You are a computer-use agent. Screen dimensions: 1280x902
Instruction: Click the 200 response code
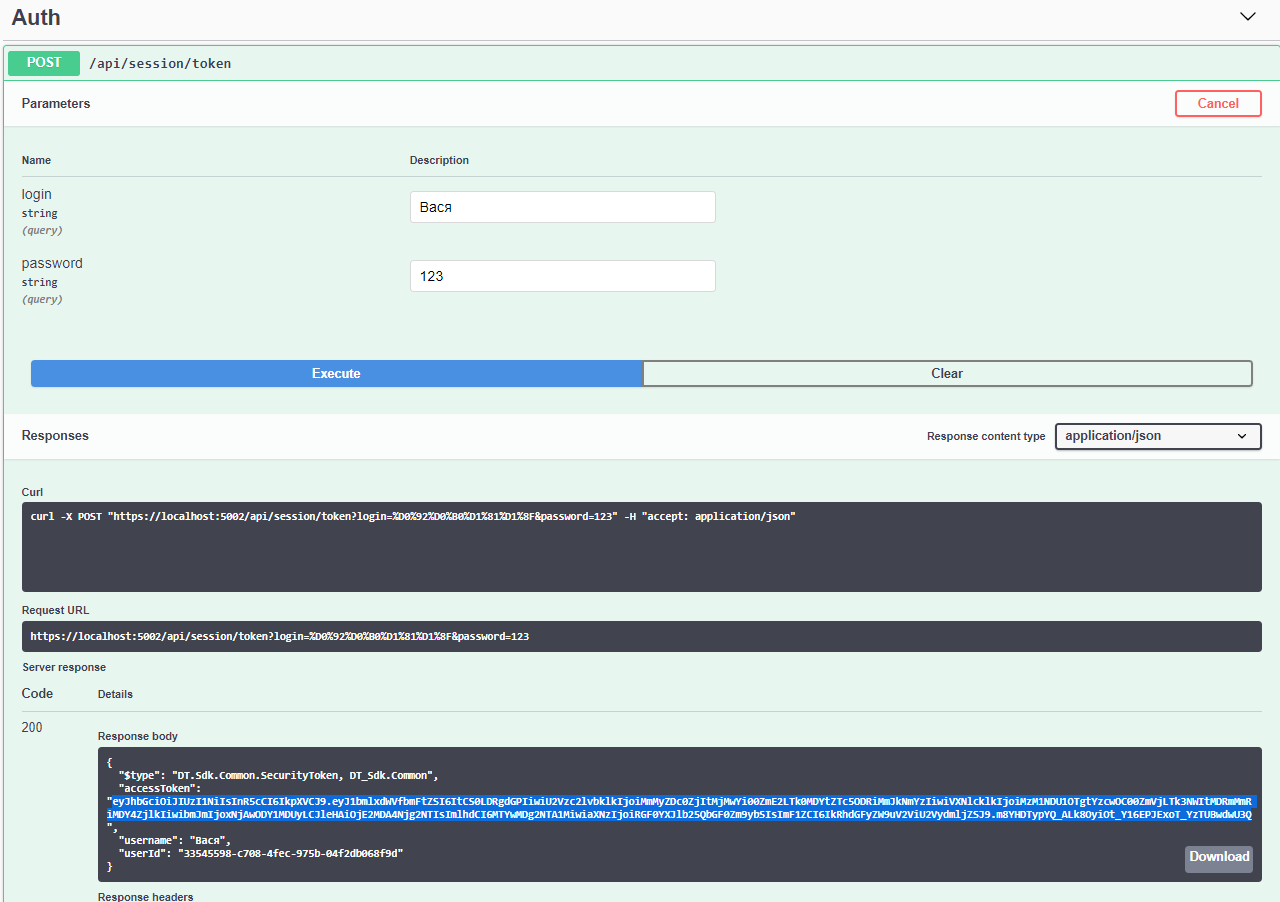click(x=32, y=728)
